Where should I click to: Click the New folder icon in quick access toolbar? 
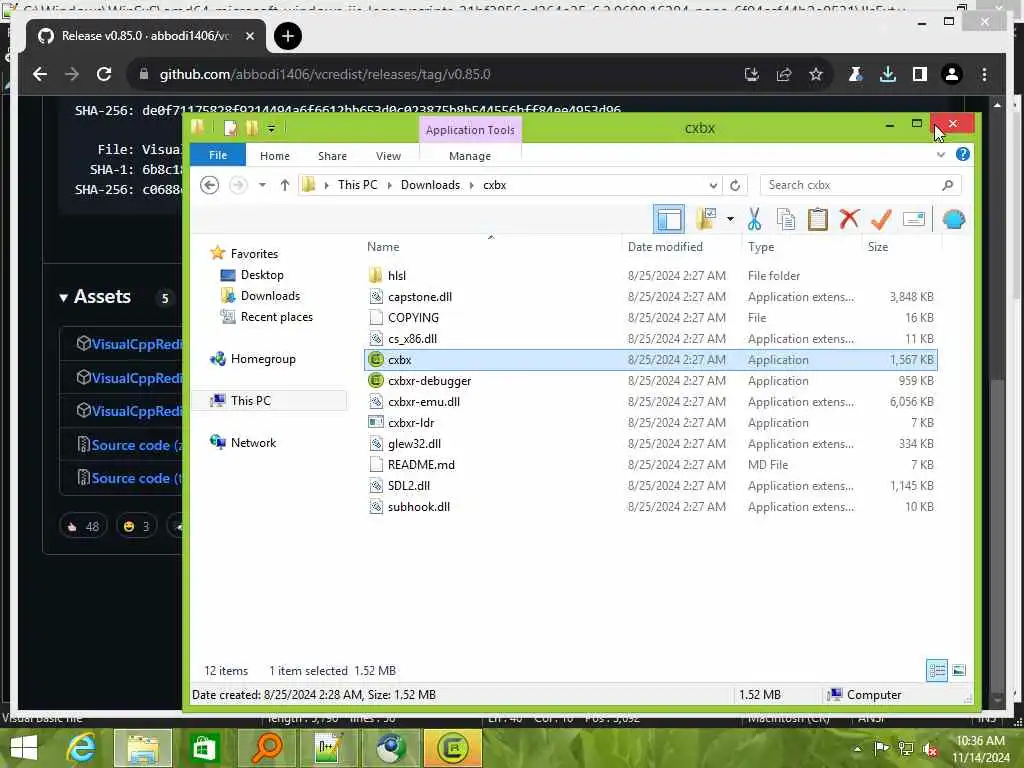(252, 128)
